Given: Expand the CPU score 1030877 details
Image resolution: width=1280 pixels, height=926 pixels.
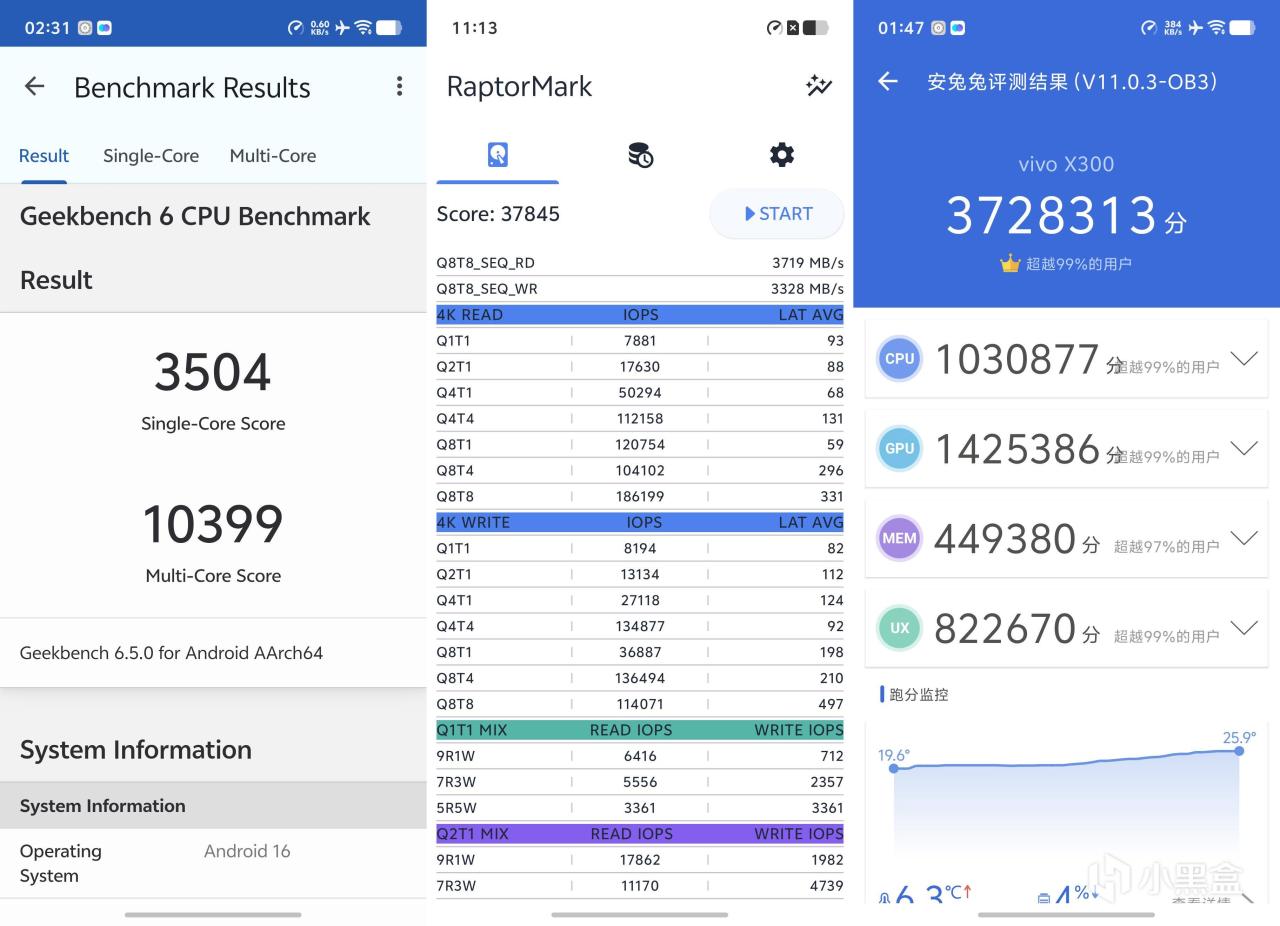Looking at the screenshot, I should coord(1244,359).
